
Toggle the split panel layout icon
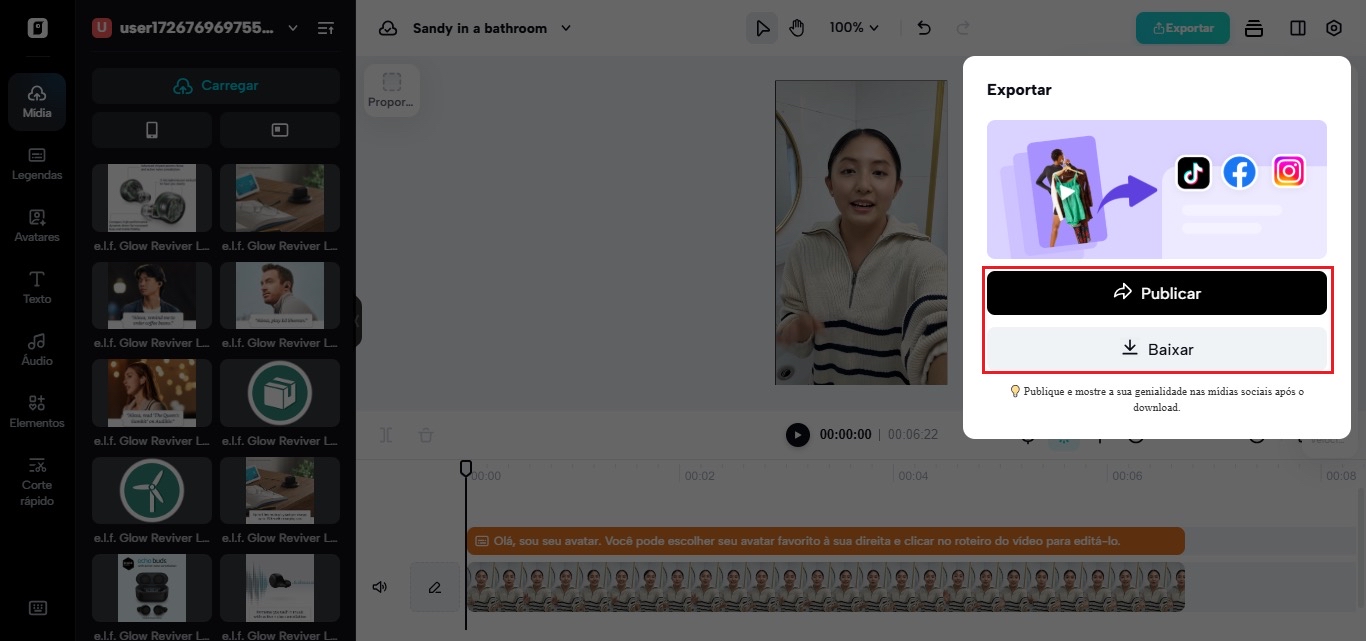(1297, 28)
